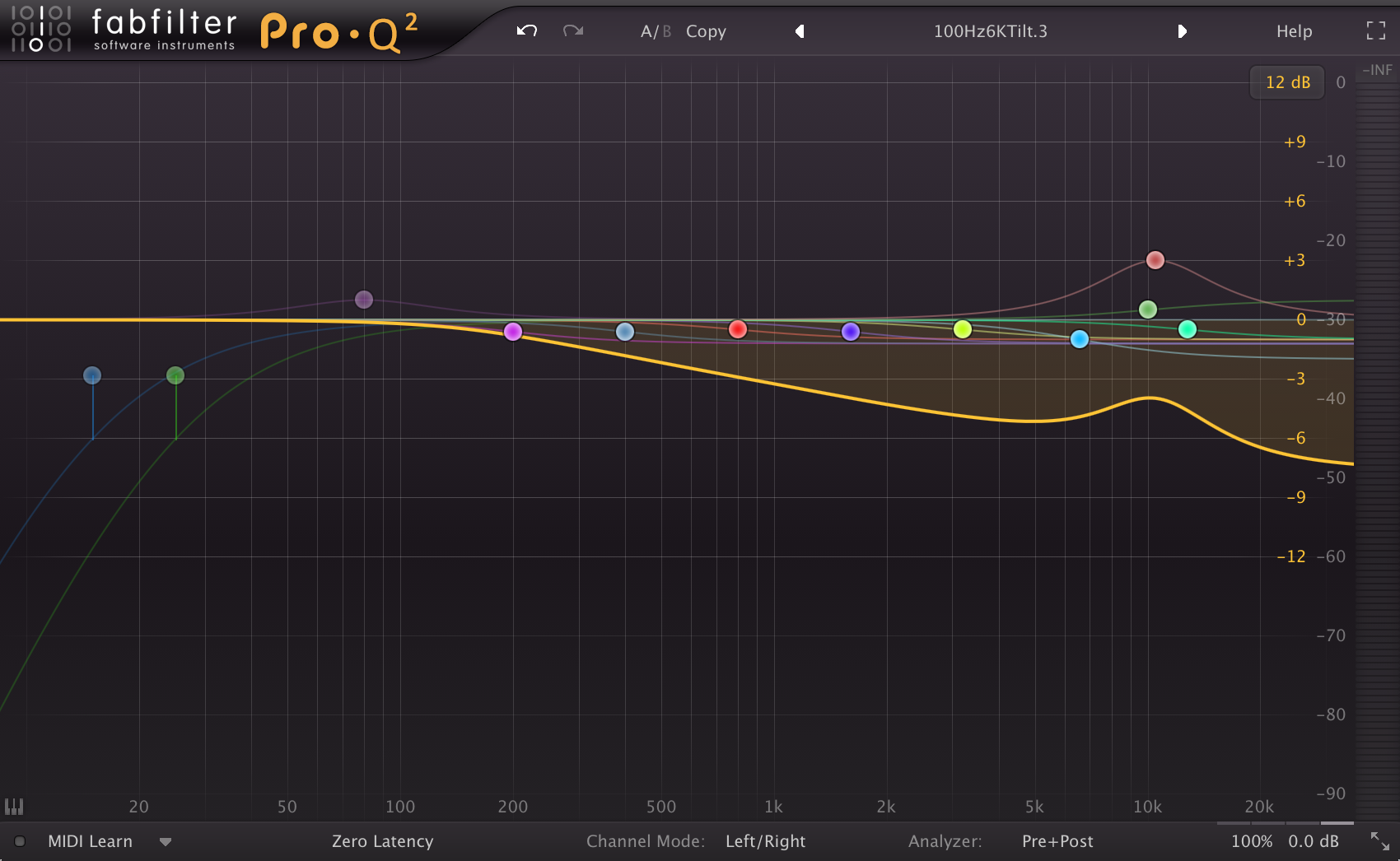This screenshot has height=861, width=1400.
Task: Select the gray-blue band dot near 400 Hz
Action: pos(625,332)
